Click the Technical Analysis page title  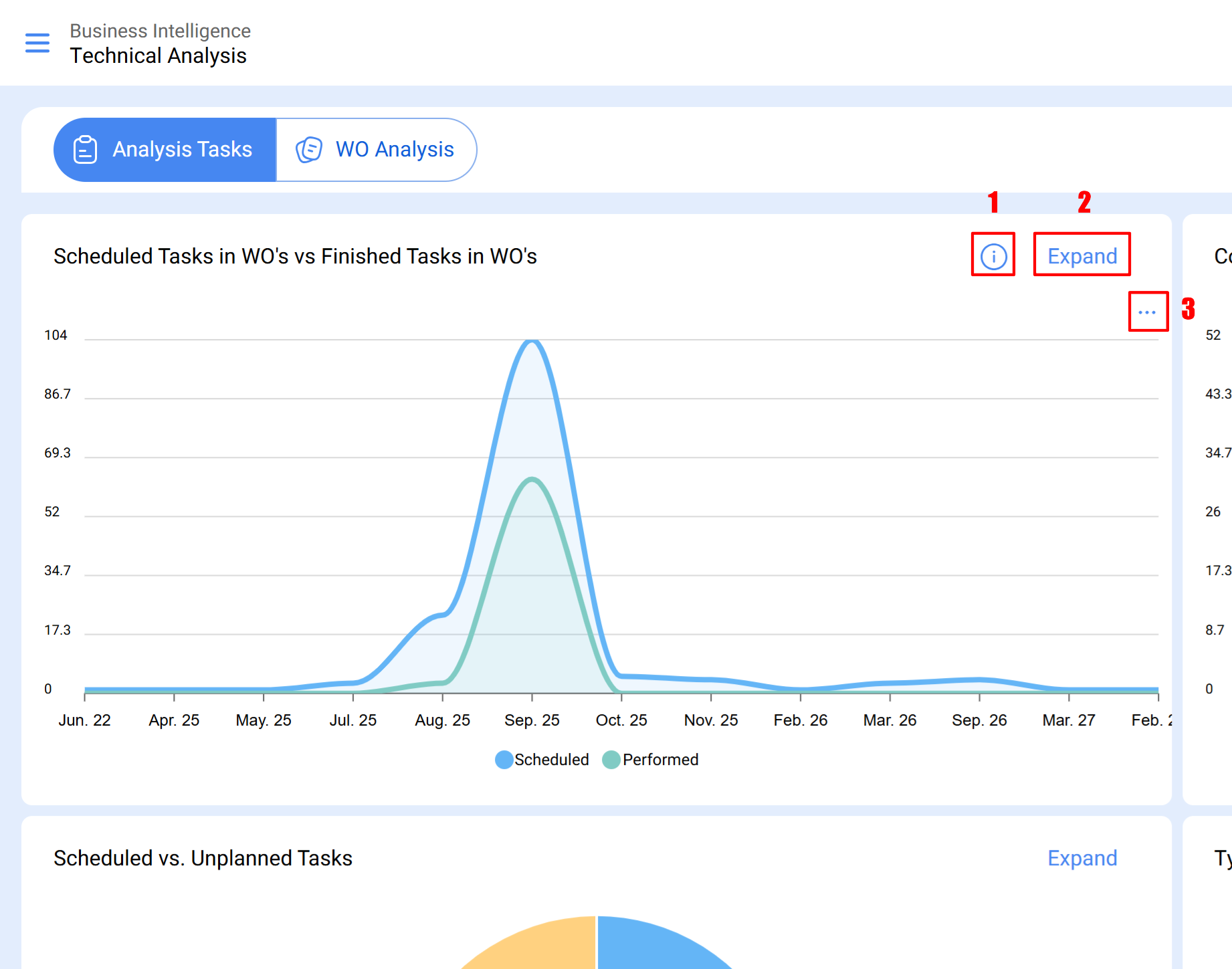(x=158, y=56)
